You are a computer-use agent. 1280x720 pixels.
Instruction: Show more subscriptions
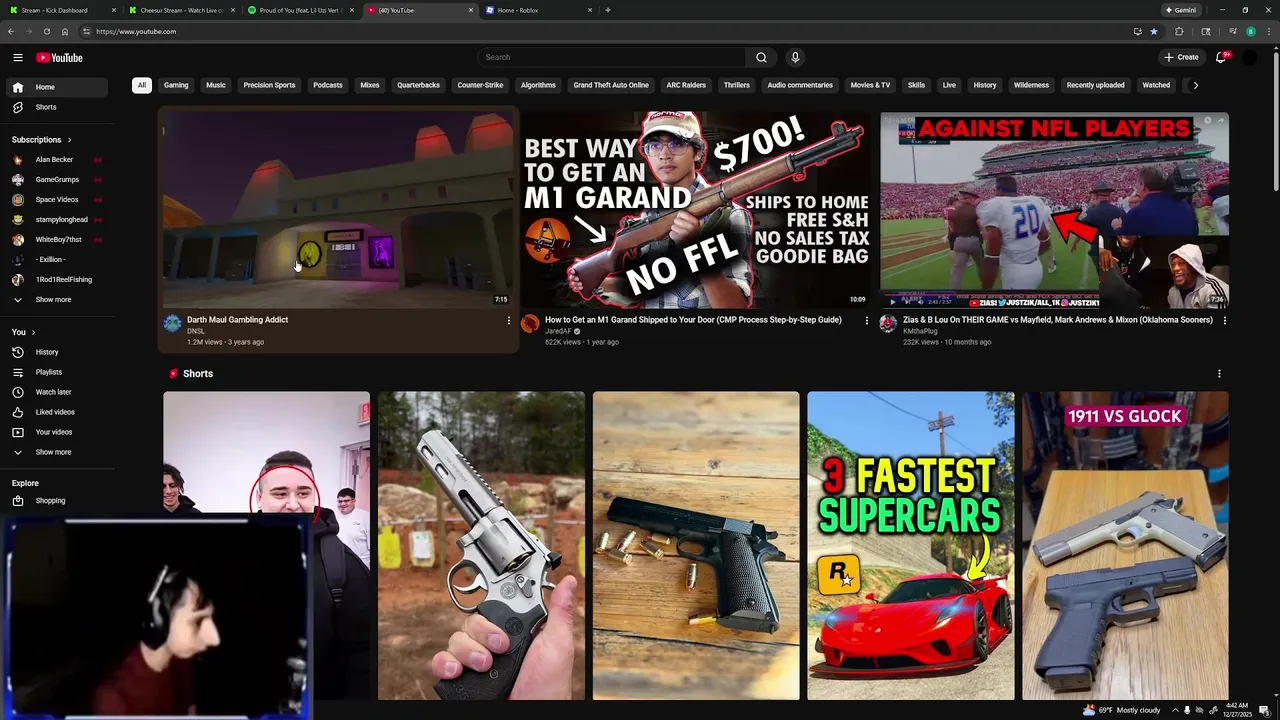[57, 300]
